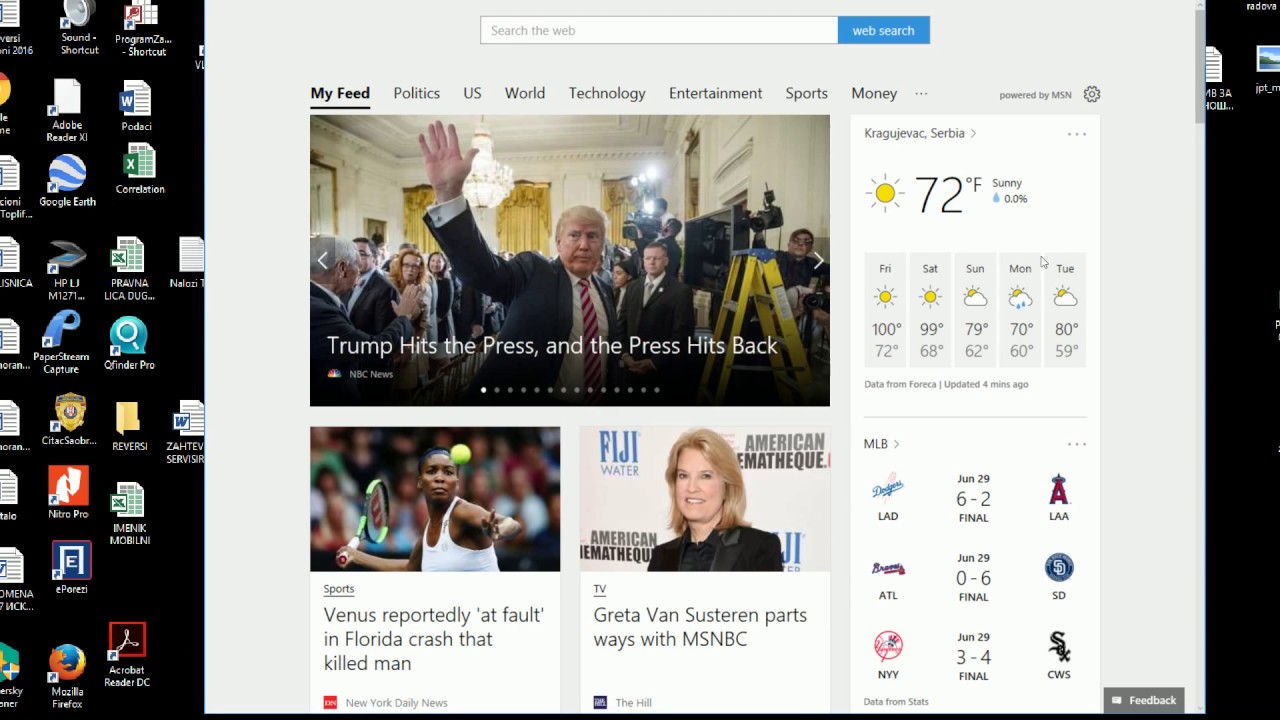The image size is (1280, 720).
Task: Open MLB card options ellipsis
Action: (1076, 444)
